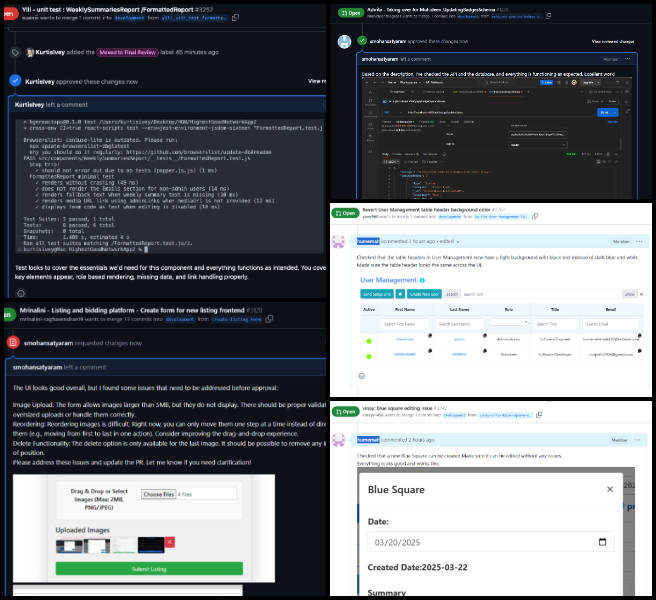Open Kurtisivey profile from 'left a comment' header
The width and height of the screenshot is (656, 600).
click(29, 105)
